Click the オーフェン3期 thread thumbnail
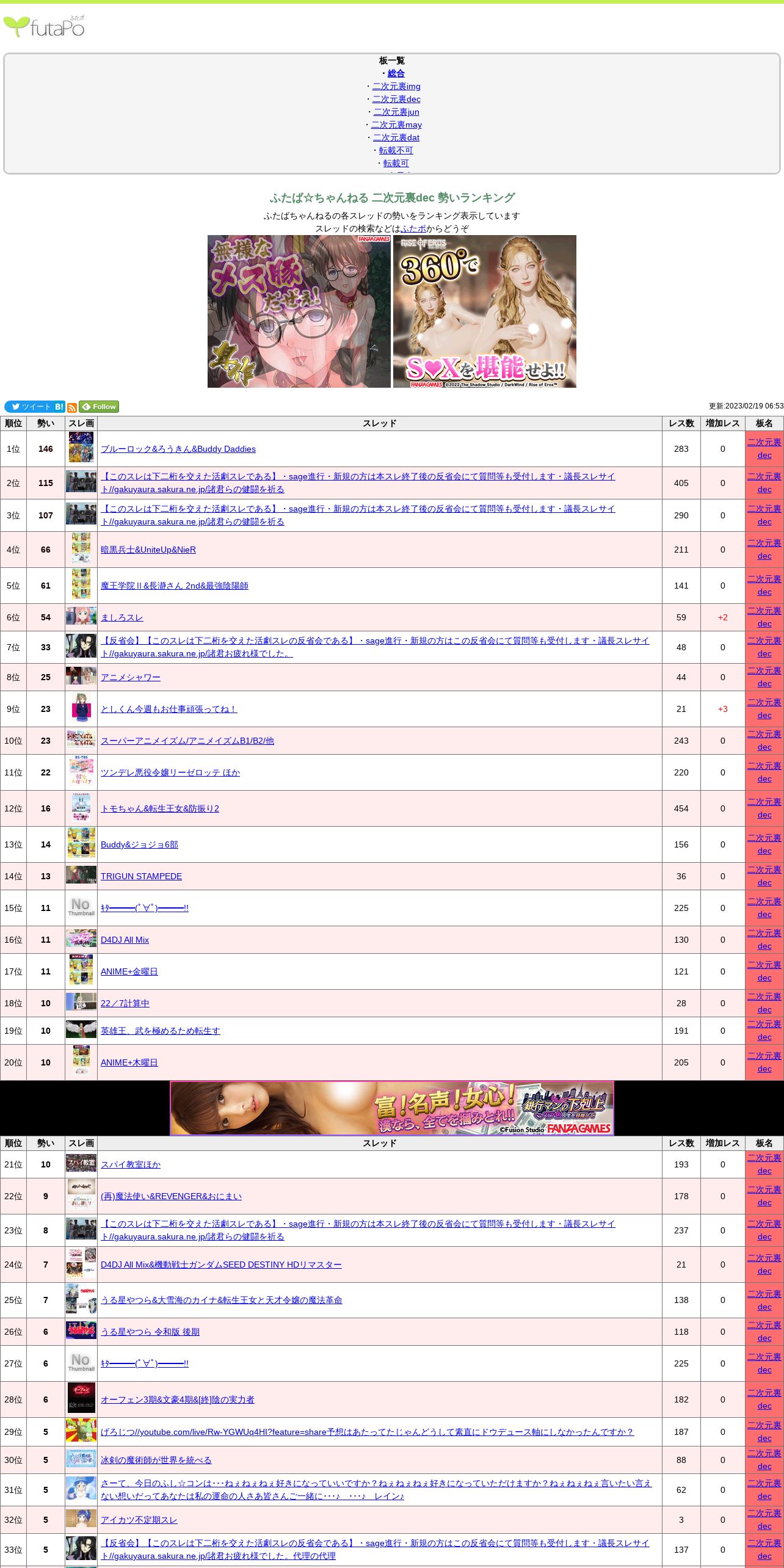 tap(81, 1398)
